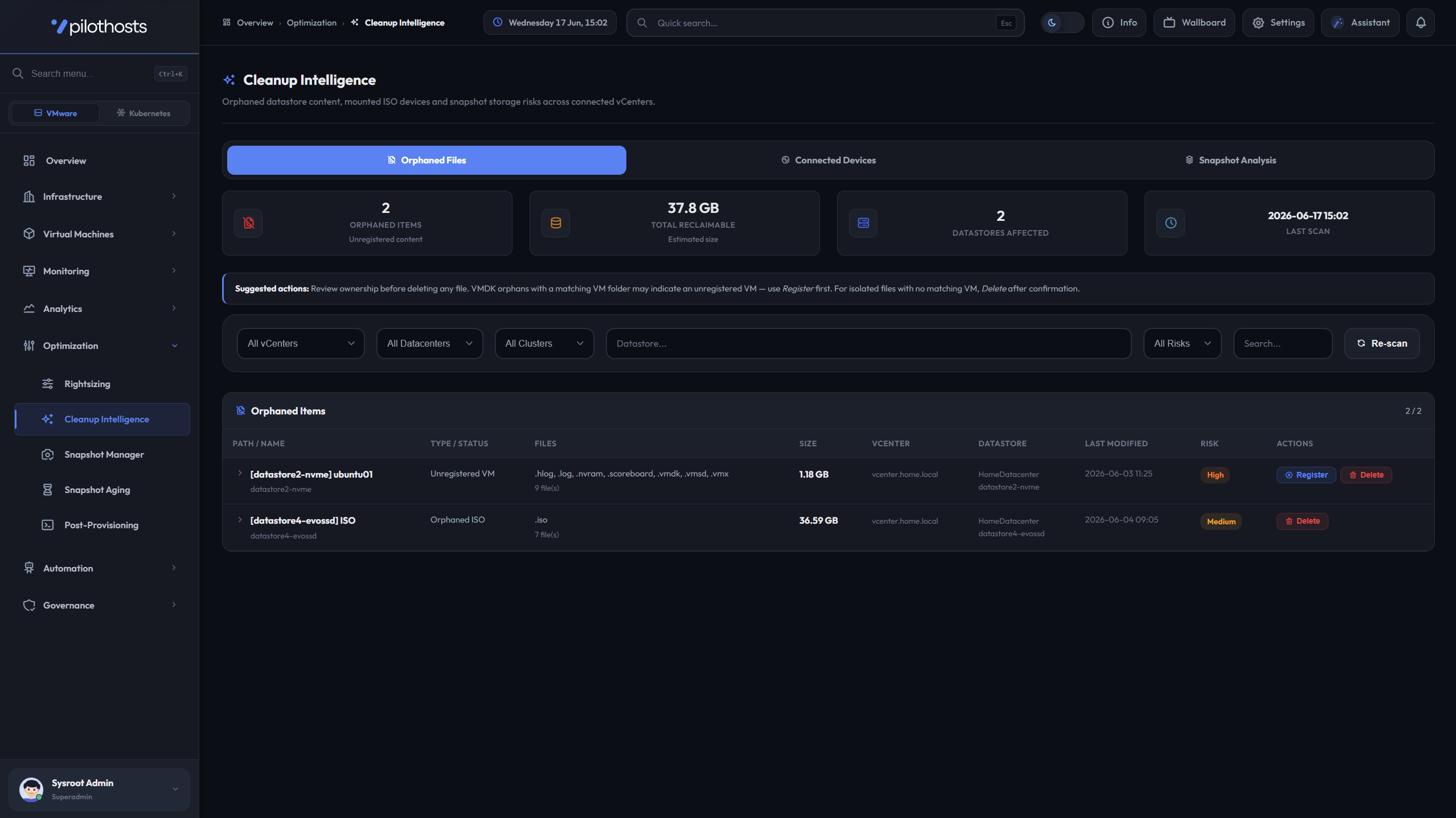Screen dimensions: 1456x818
Task: Open the notifications bell
Action: coord(1421,23)
